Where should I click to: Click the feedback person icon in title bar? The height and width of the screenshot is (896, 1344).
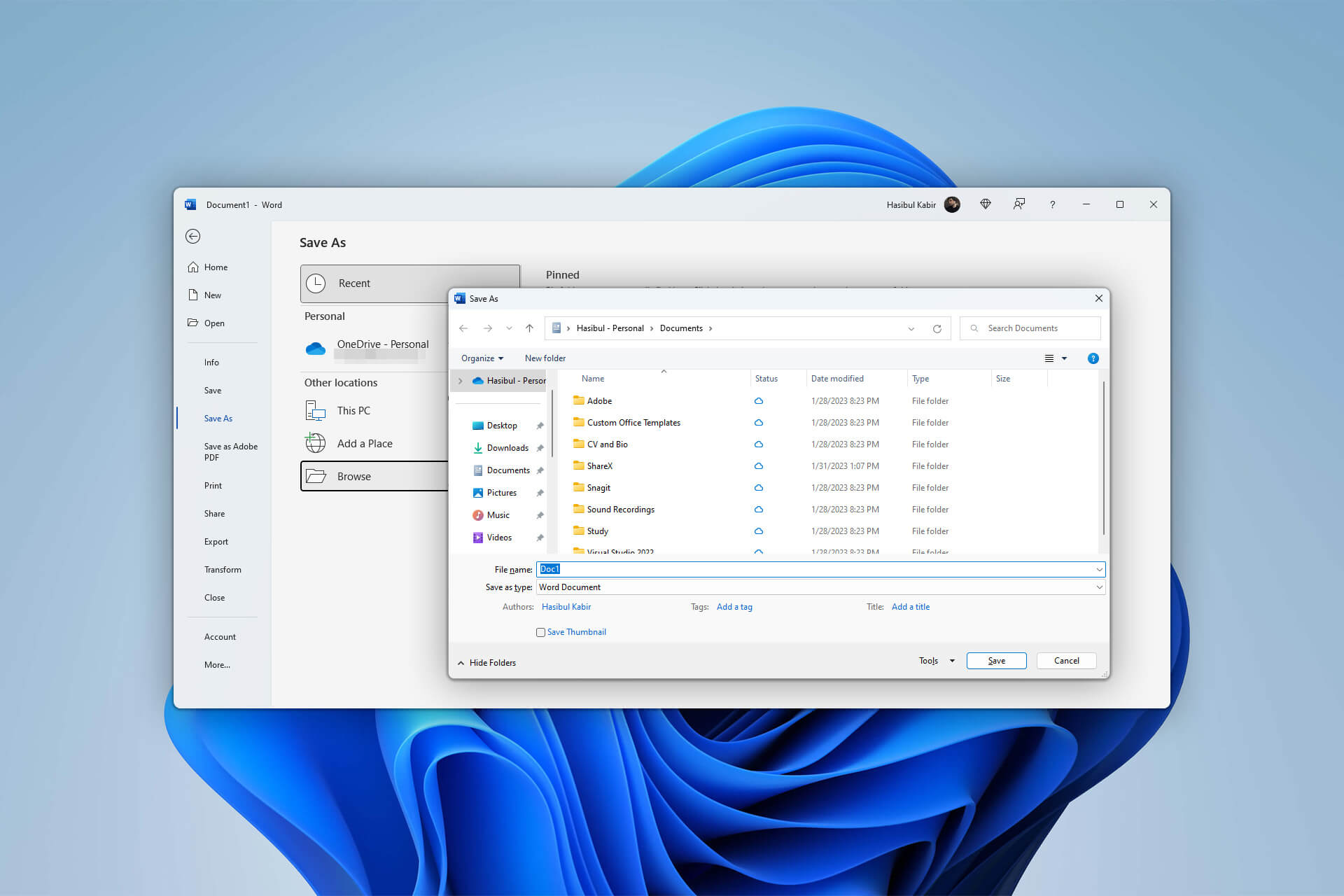(x=1019, y=204)
